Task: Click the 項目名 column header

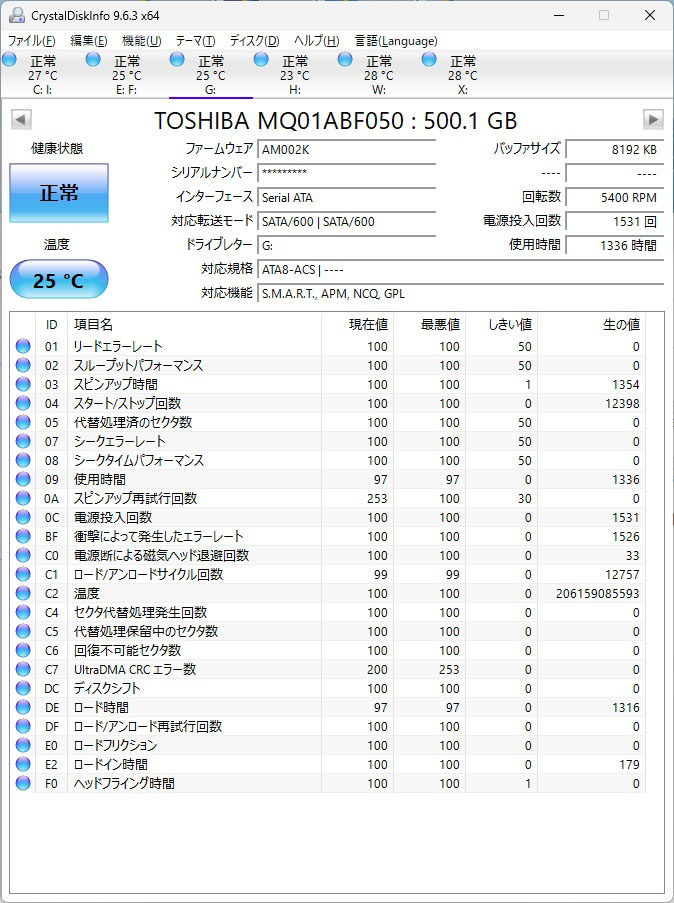Action: (194, 325)
